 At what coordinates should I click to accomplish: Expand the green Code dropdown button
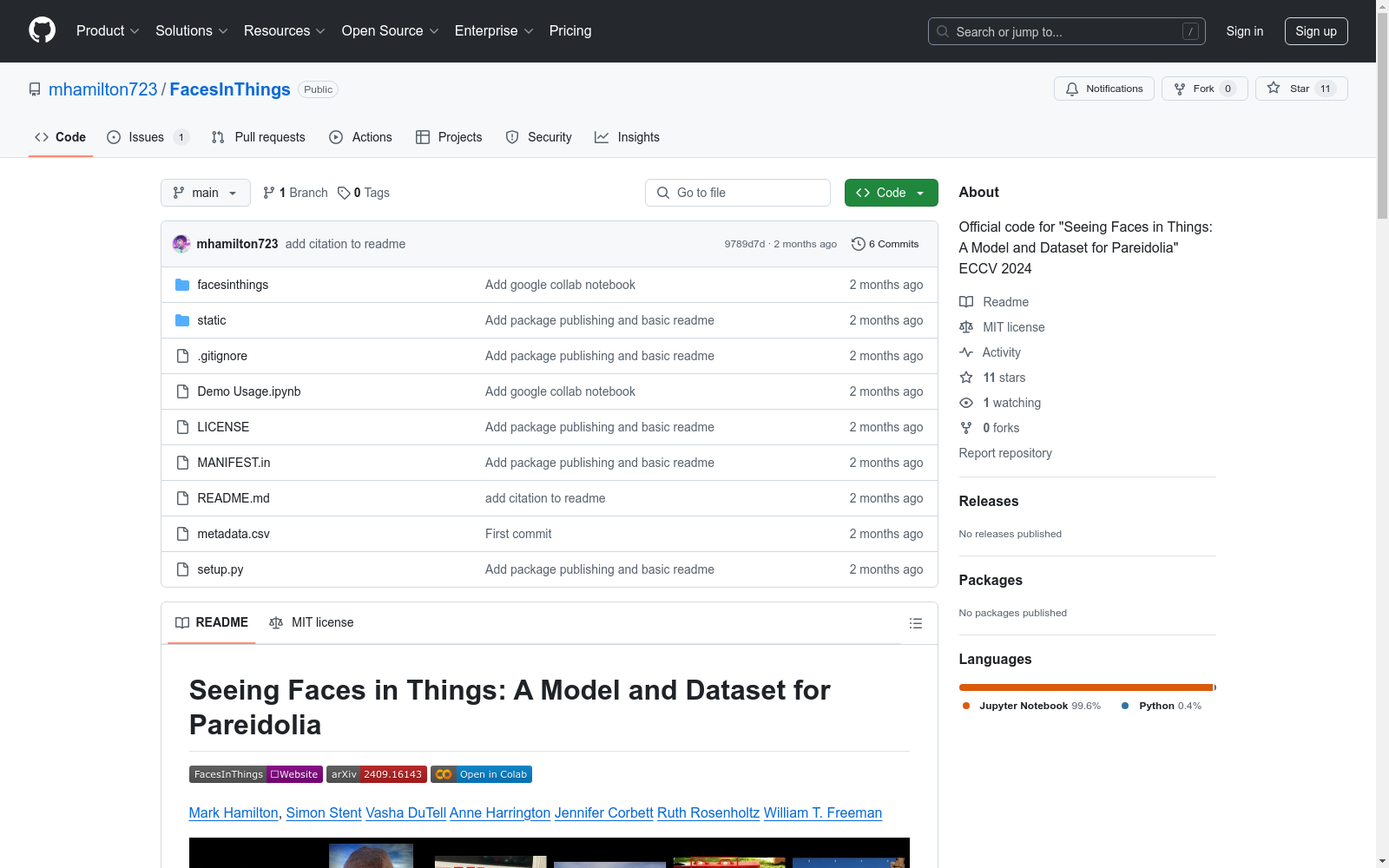pos(891,193)
